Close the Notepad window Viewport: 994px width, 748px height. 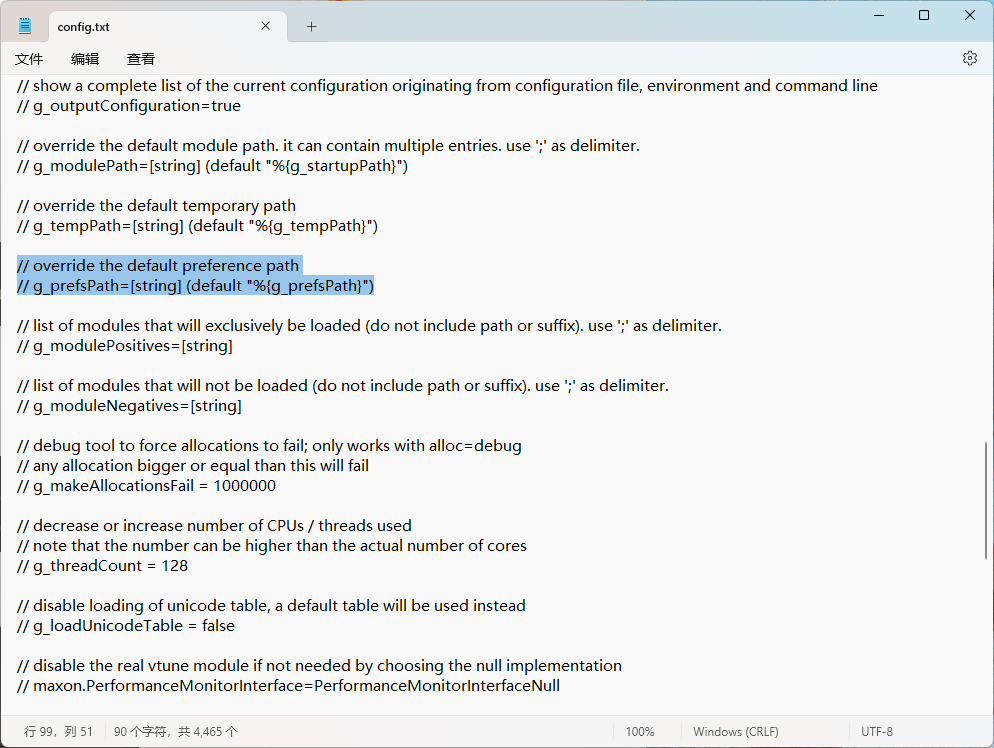point(970,15)
